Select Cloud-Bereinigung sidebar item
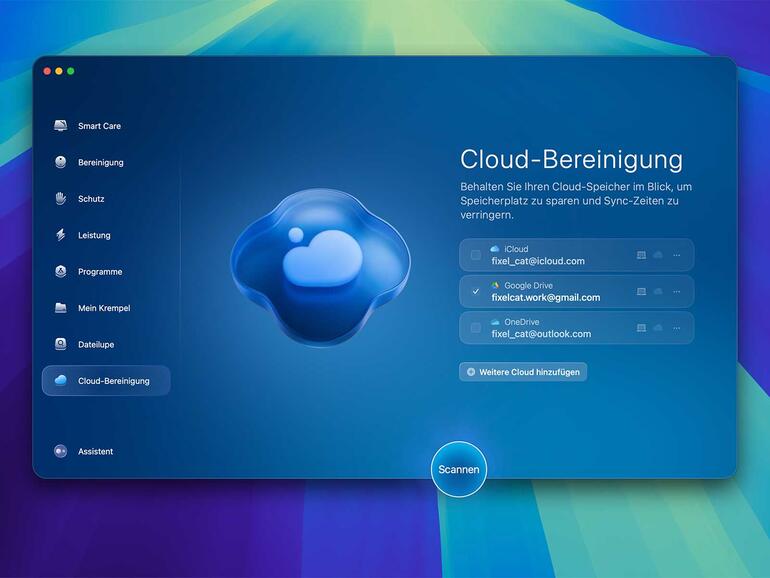770x578 pixels. (x=106, y=381)
